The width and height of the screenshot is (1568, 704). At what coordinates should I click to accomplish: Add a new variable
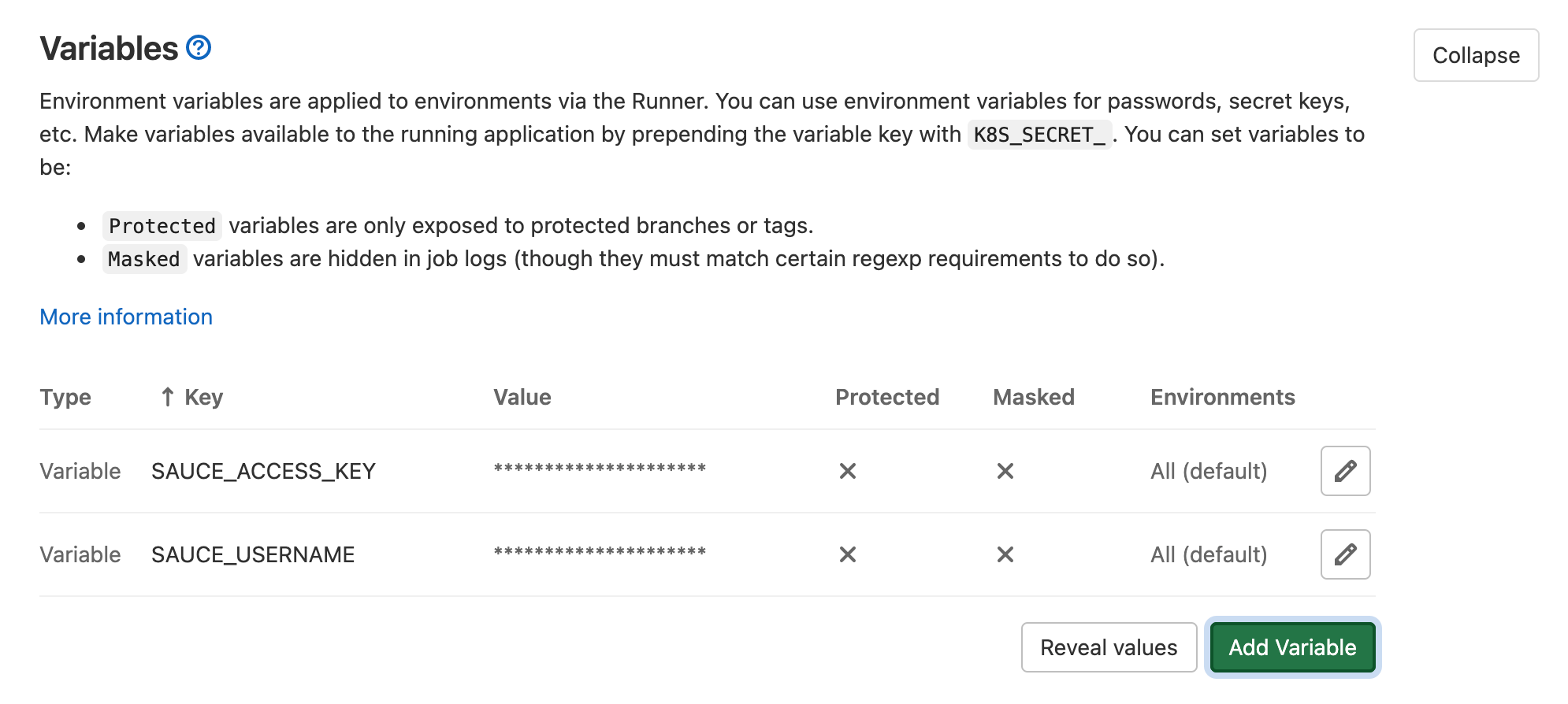pyautogui.click(x=1291, y=647)
